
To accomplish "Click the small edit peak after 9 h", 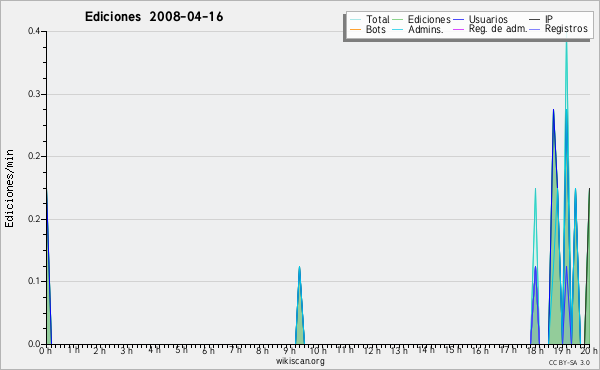I will [x=300, y=305].
